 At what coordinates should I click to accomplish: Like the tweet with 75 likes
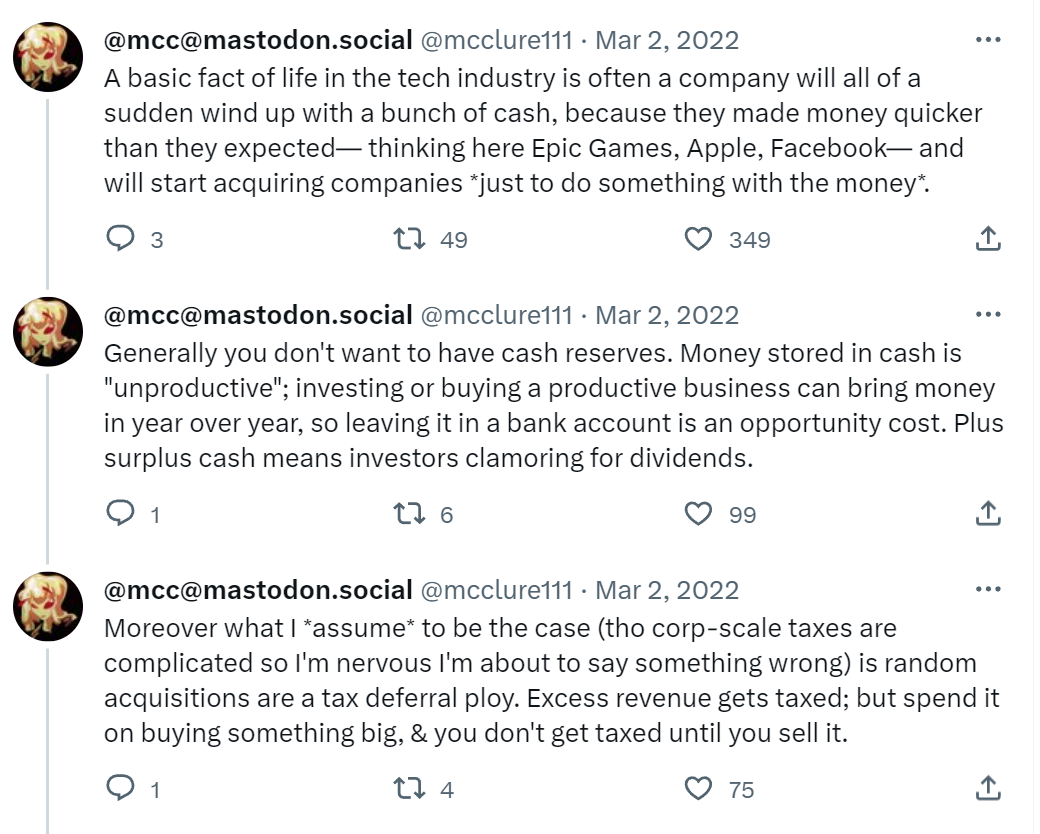[x=698, y=789]
